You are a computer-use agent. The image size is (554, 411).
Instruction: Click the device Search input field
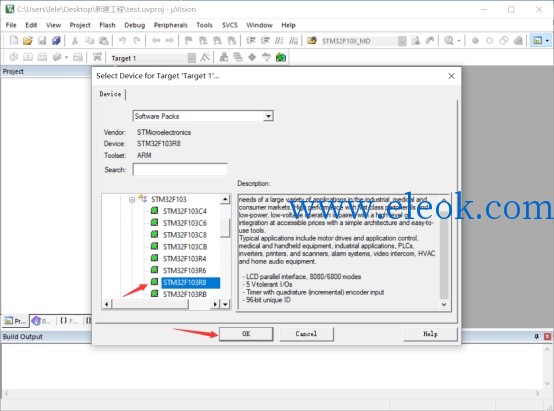180,169
